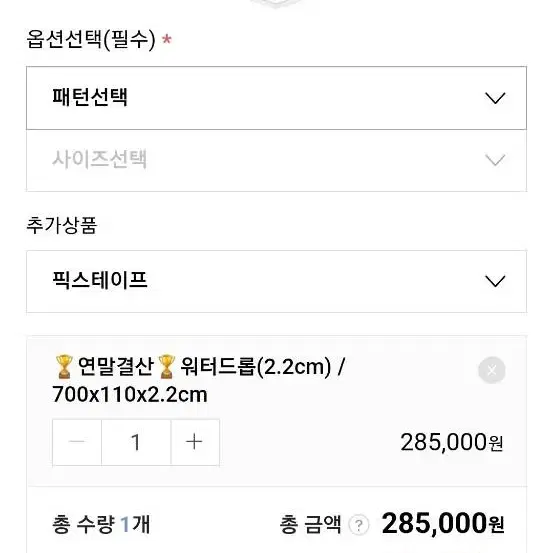
Task: Open the 총 금액 help question icon
Action: 359,525
